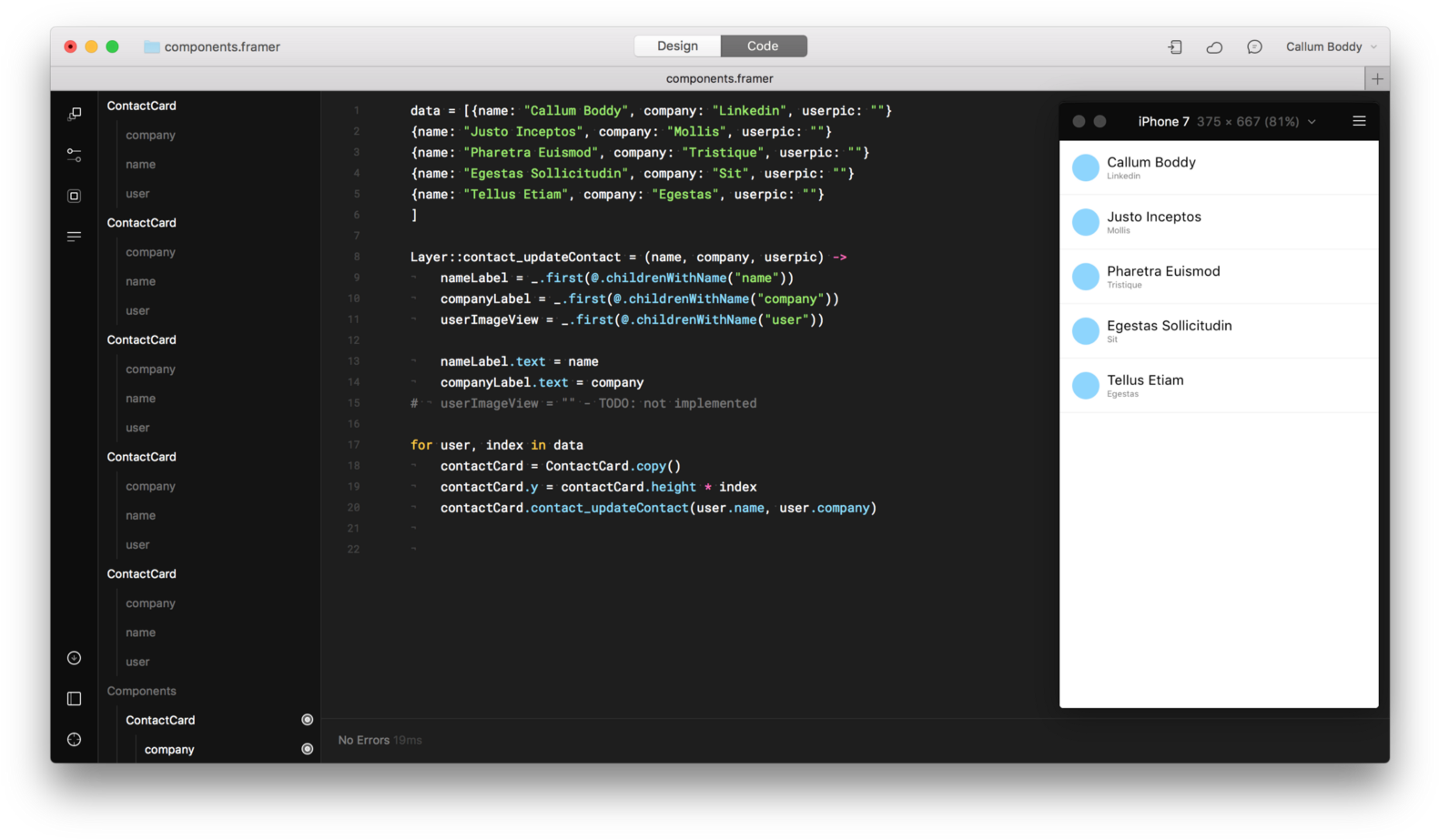The image size is (1439, 840).
Task: Toggle the radio marker beside the bottom company layer
Action: [308, 749]
